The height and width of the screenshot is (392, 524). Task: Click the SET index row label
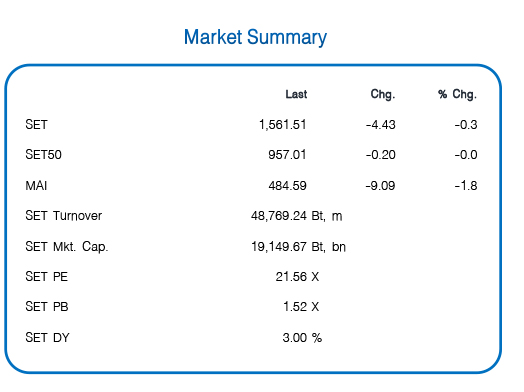[x=36, y=125]
